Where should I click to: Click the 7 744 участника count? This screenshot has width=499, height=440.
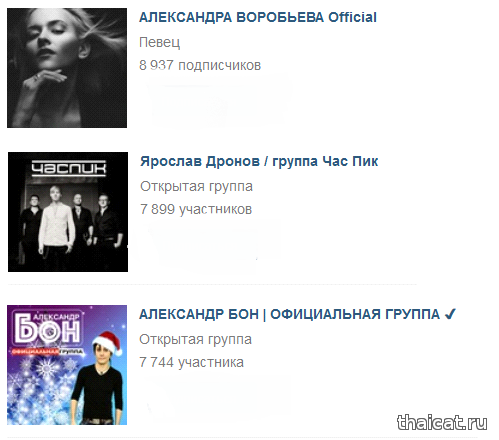pos(191,362)
